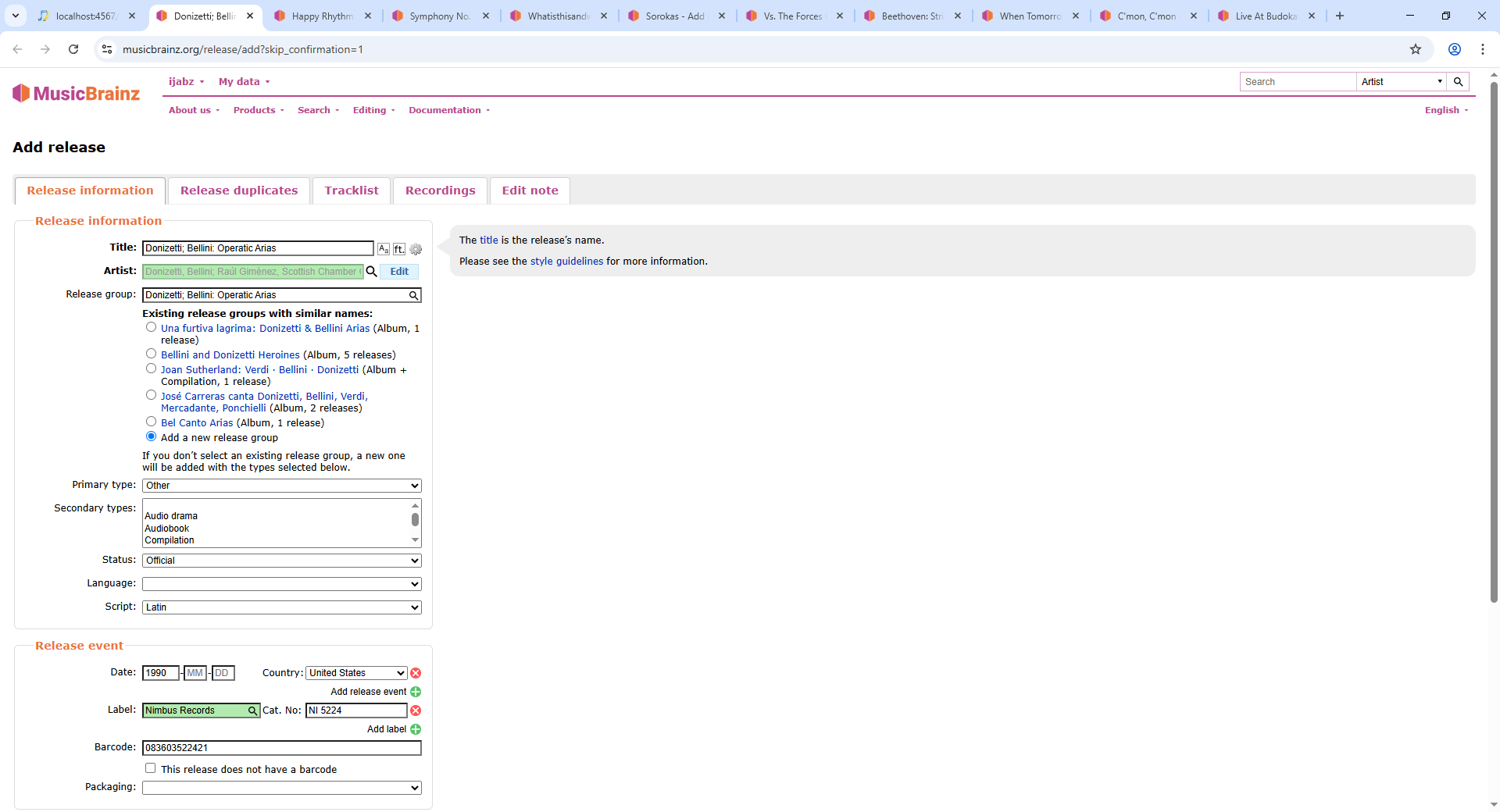1500x812 pixels.
Task: Open the Script dropdown
Action: 282,607
